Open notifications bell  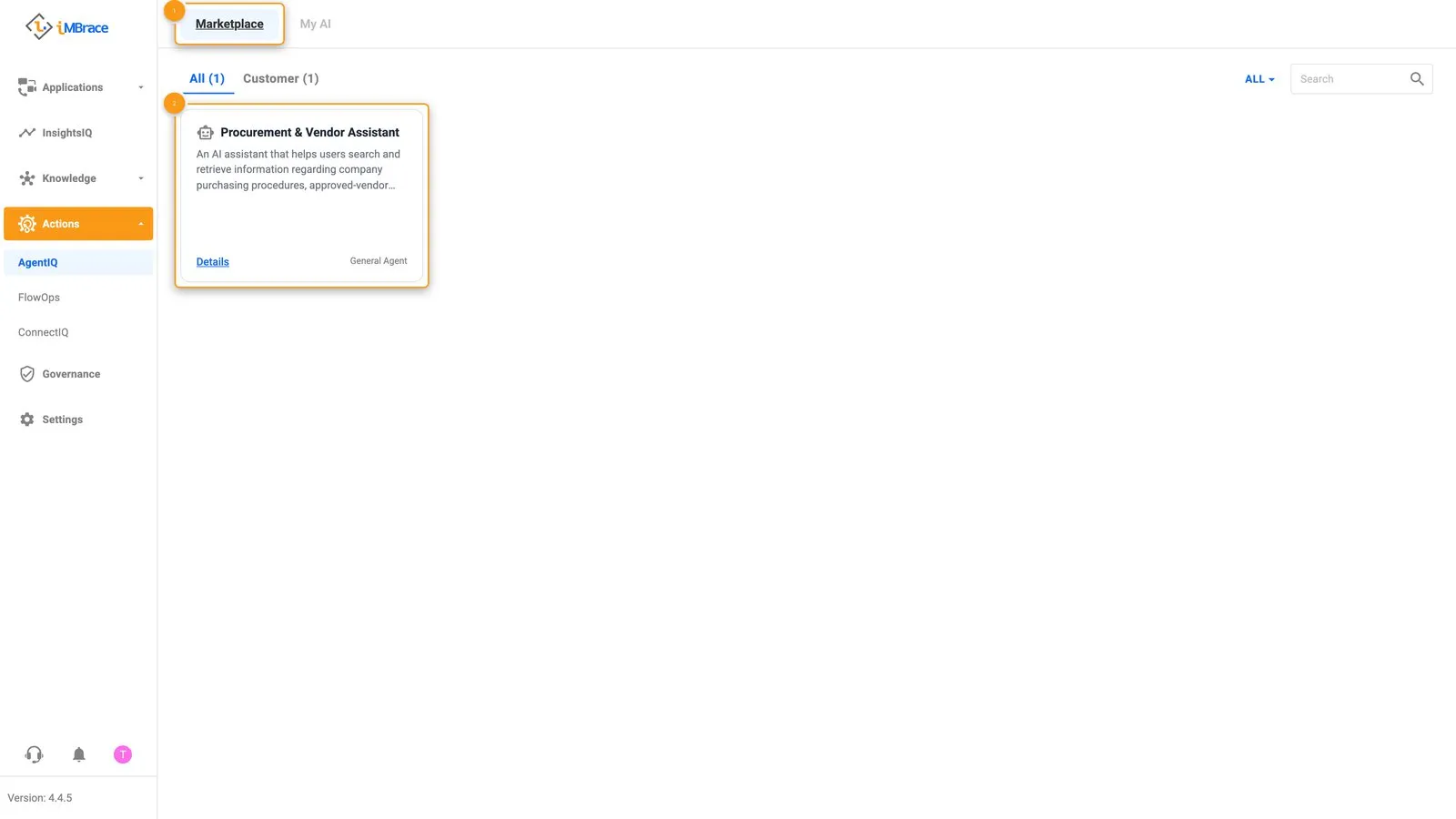point(79,754)
